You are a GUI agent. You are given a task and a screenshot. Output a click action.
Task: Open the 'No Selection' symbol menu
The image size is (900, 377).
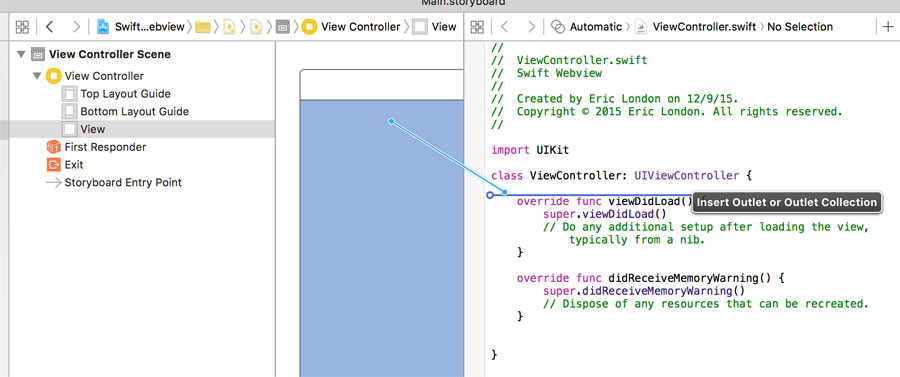800,26
